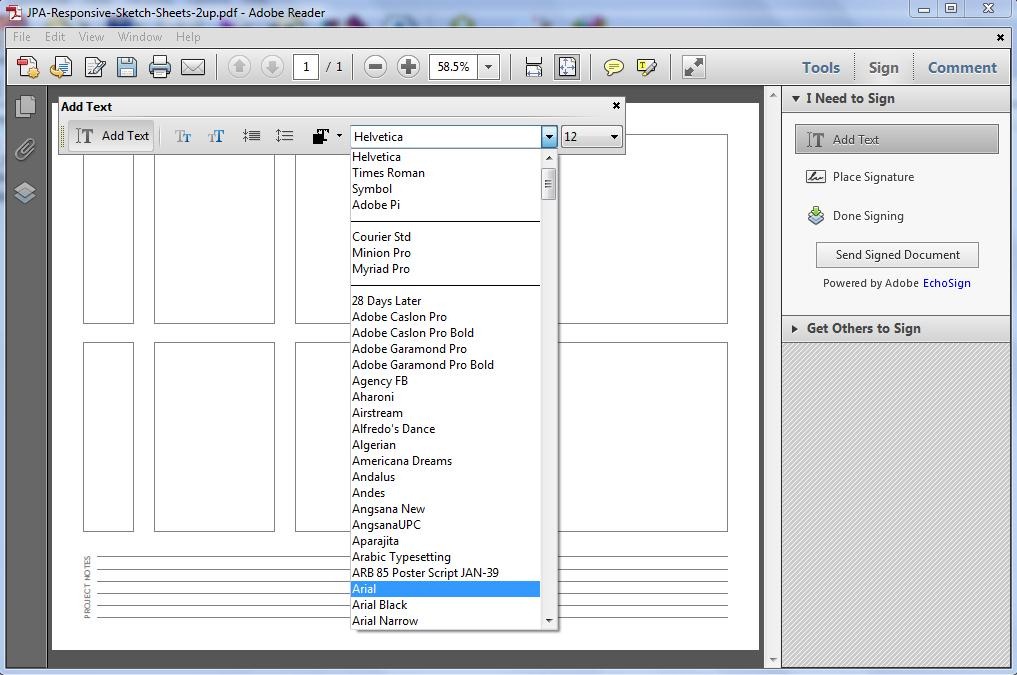Add a sticky note comment
1017x675 pixels.
[x=614, y=67]
